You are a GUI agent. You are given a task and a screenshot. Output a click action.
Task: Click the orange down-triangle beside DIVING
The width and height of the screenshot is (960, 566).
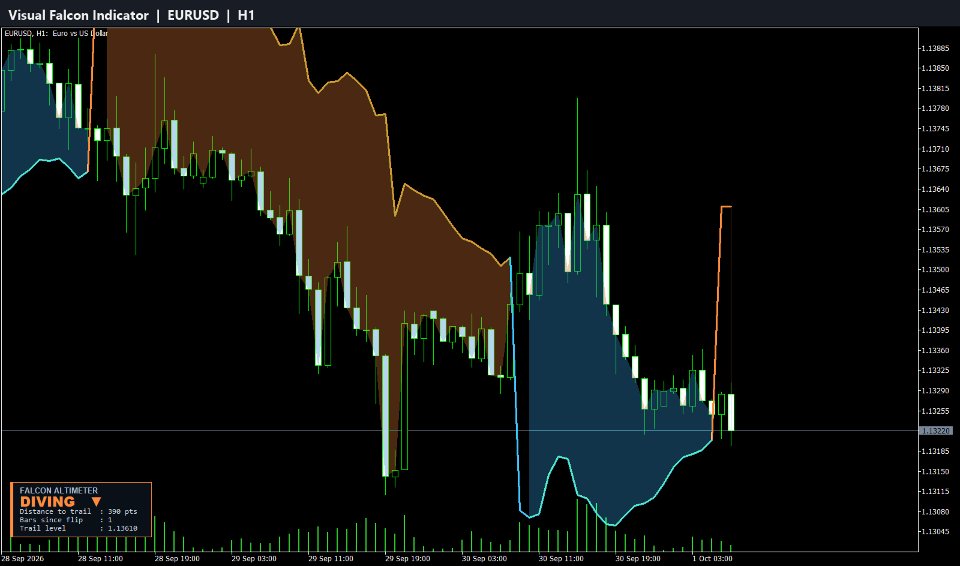(96, 502)
